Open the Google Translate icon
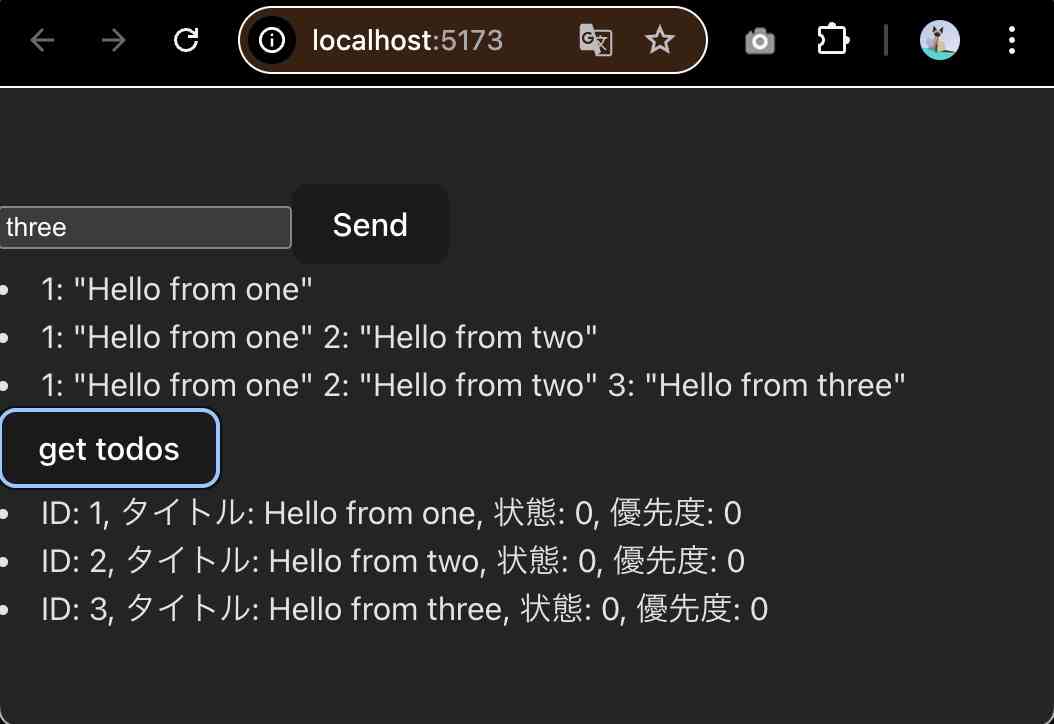 tap(595, 40)
